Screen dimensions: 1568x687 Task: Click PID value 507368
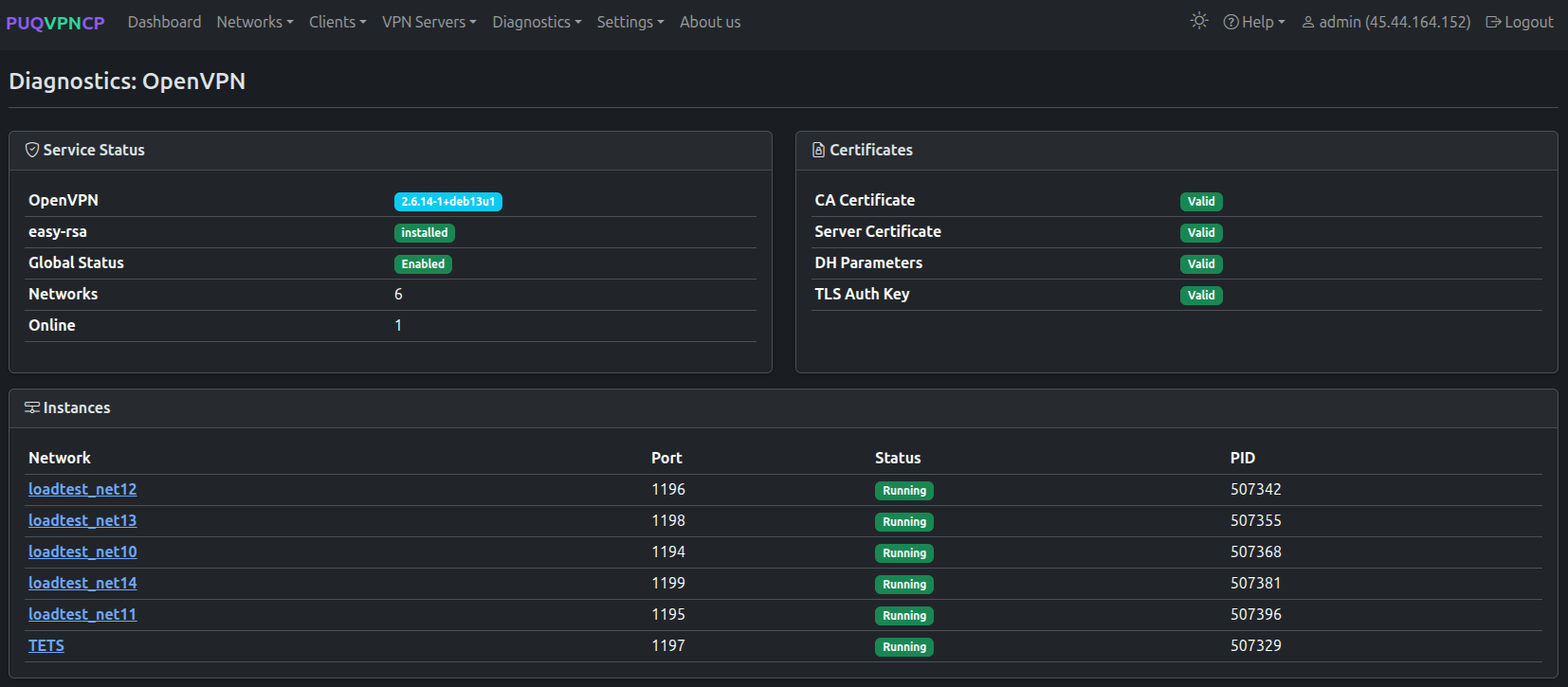click(x=1256, y=551)
